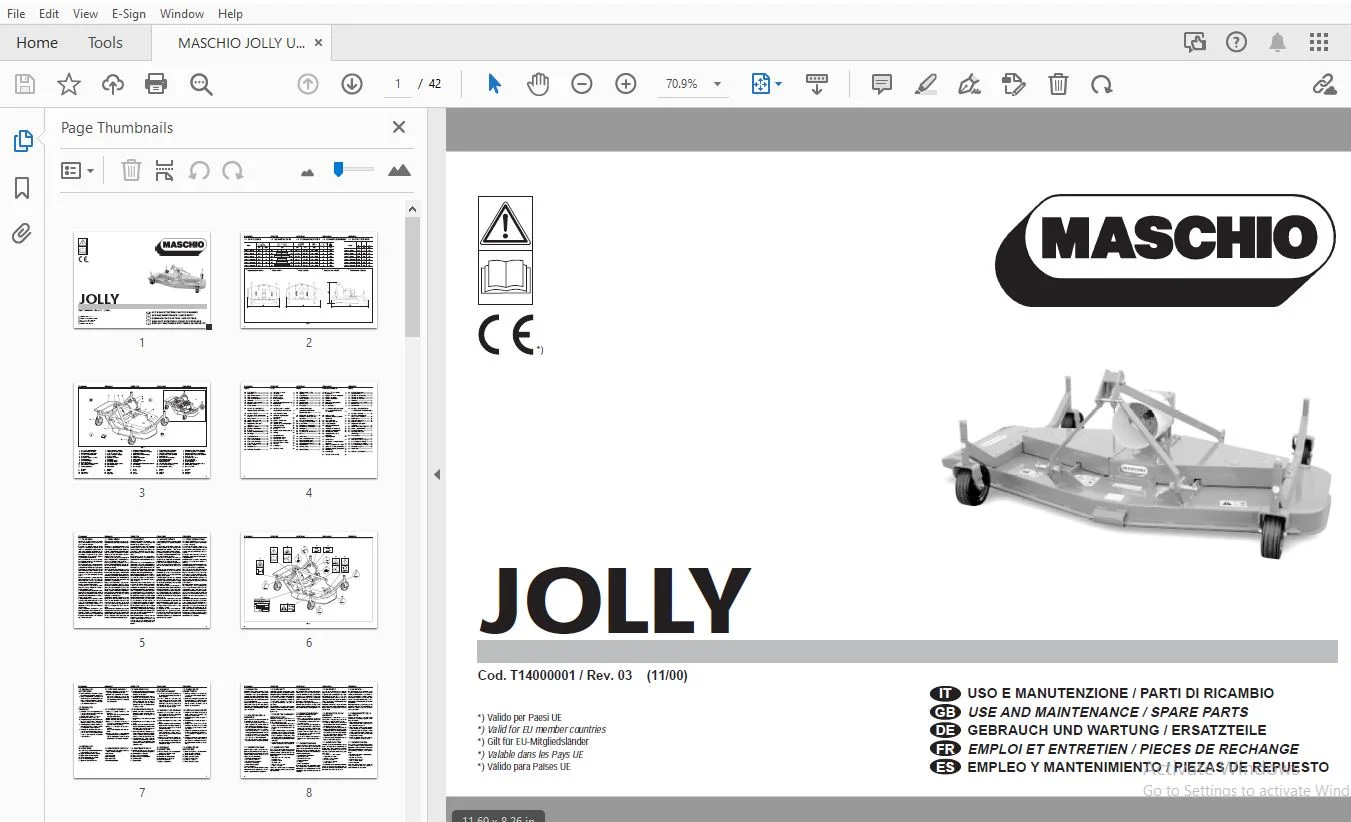The width and height of the screenshot is (1351, 822).
Task: Activate the Hand pan tool
Action: click(538, 85)
